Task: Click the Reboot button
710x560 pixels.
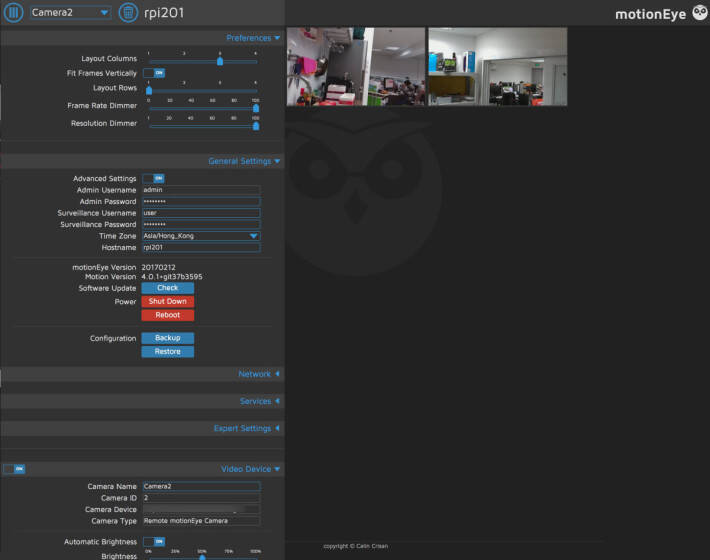Action: pos(168,315)
